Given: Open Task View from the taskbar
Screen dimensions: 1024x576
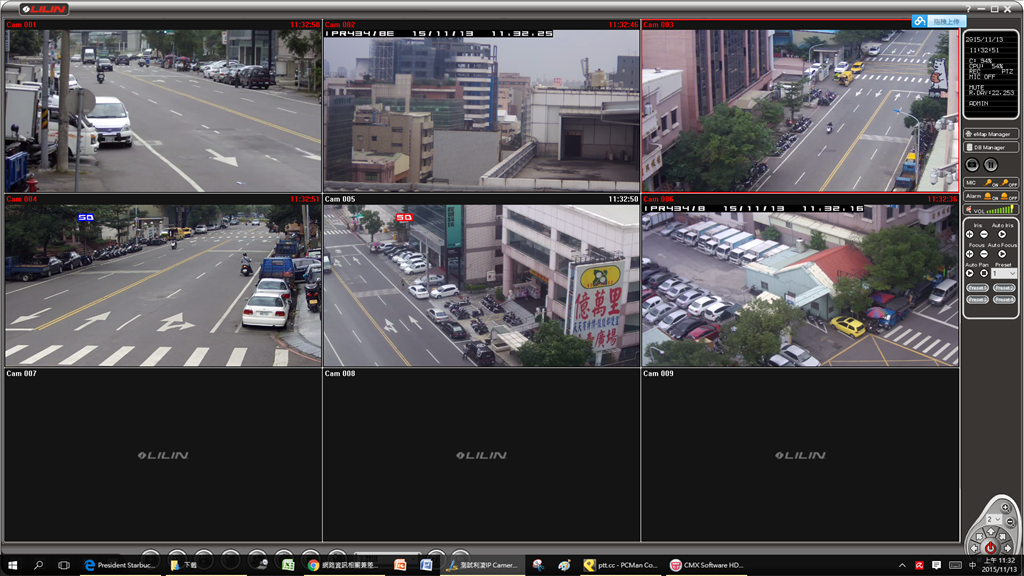Looking at the screenshot, I should coord(63,565).
